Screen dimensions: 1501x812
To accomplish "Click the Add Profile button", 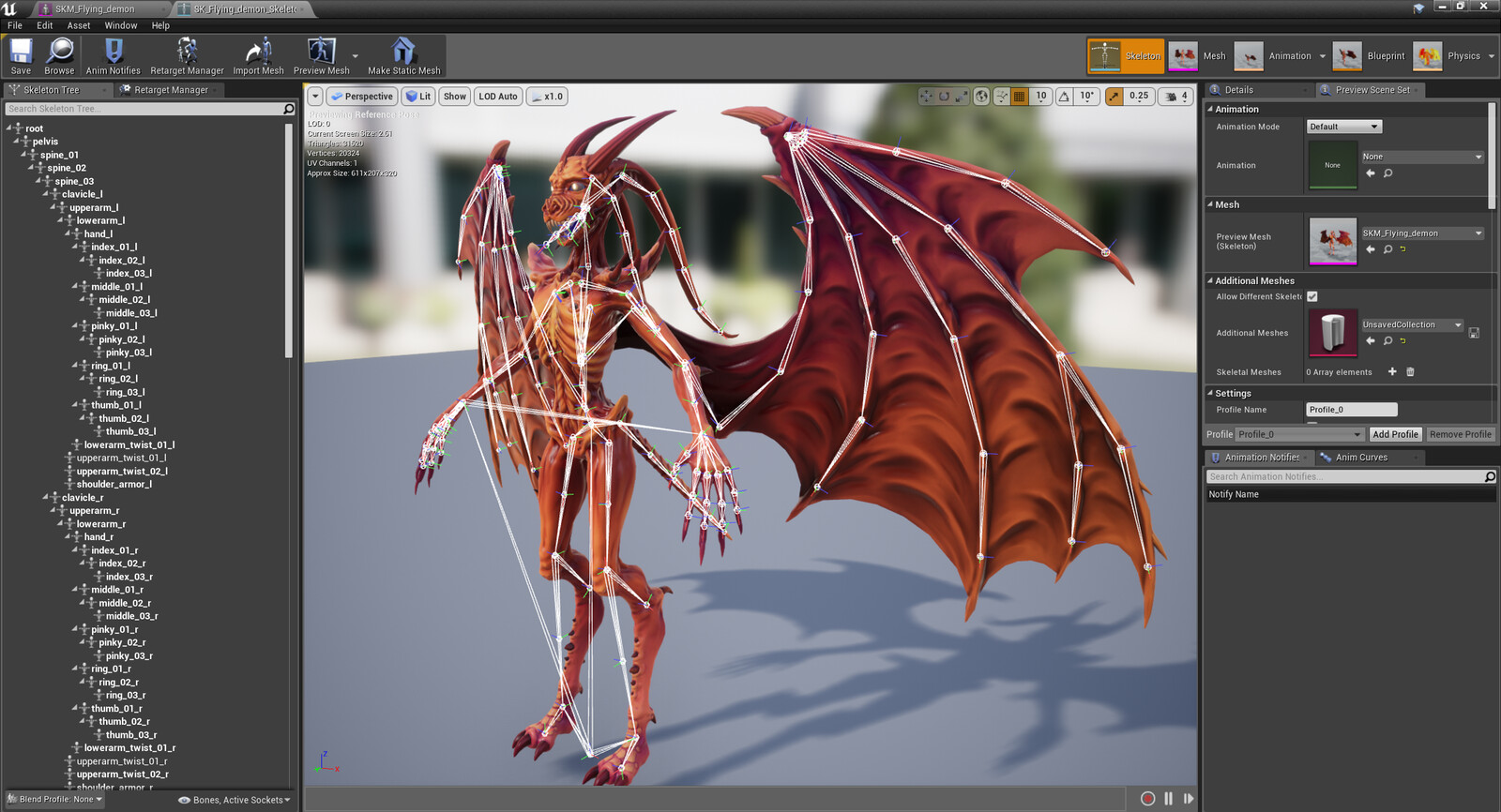I will click(1395, 434).
